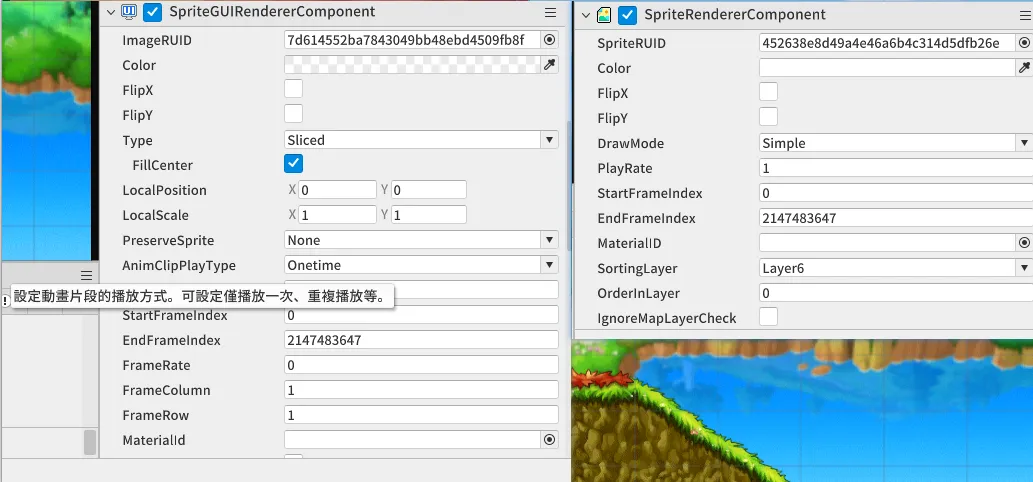The height and width of the screenshot is (482, 1033).
Task: Edit EndFrameIndex in SpriteGUIRendererComponent
Action: 422,340
